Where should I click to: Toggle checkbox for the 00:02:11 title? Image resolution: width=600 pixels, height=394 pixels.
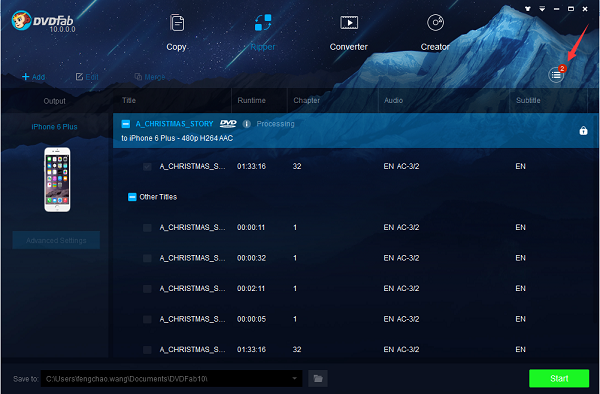click(147, 288)
